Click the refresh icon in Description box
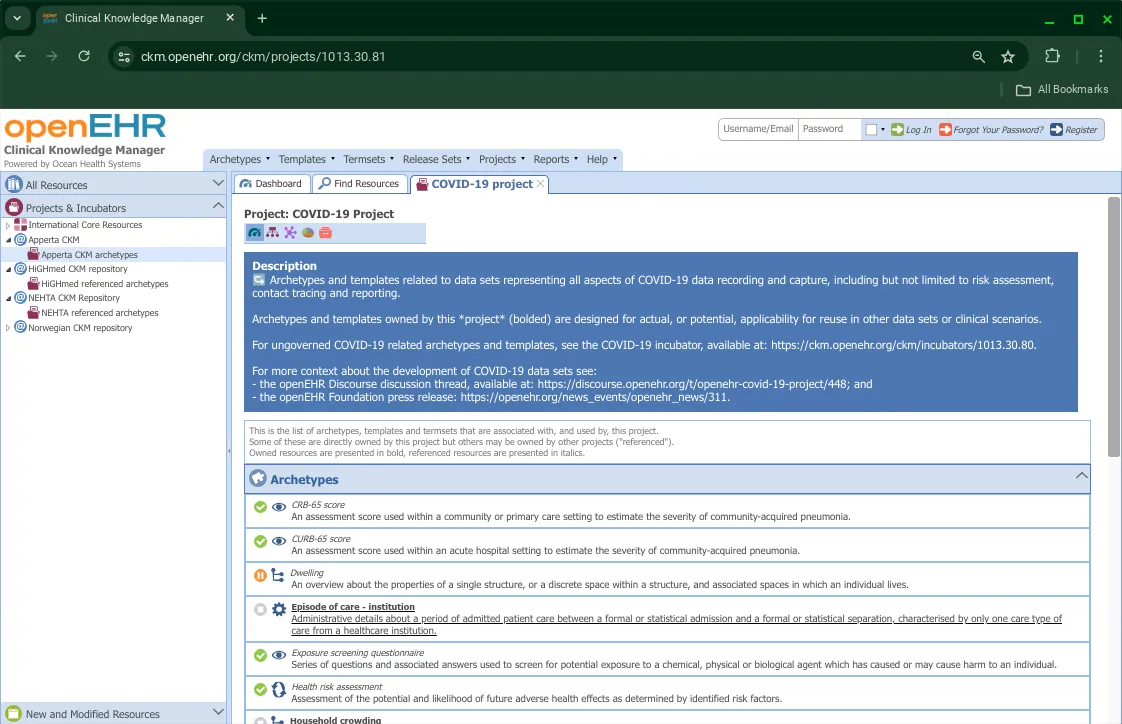The height and width of the screenshot is (724, 1122). click(259, 280)
